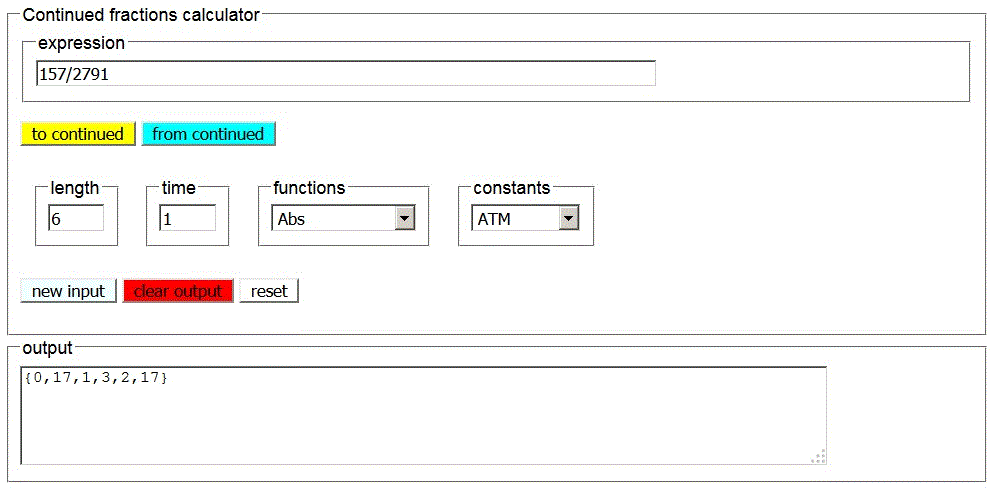
Task: Click the "Continued fractions calculator" title
Action: pos(141,15)
